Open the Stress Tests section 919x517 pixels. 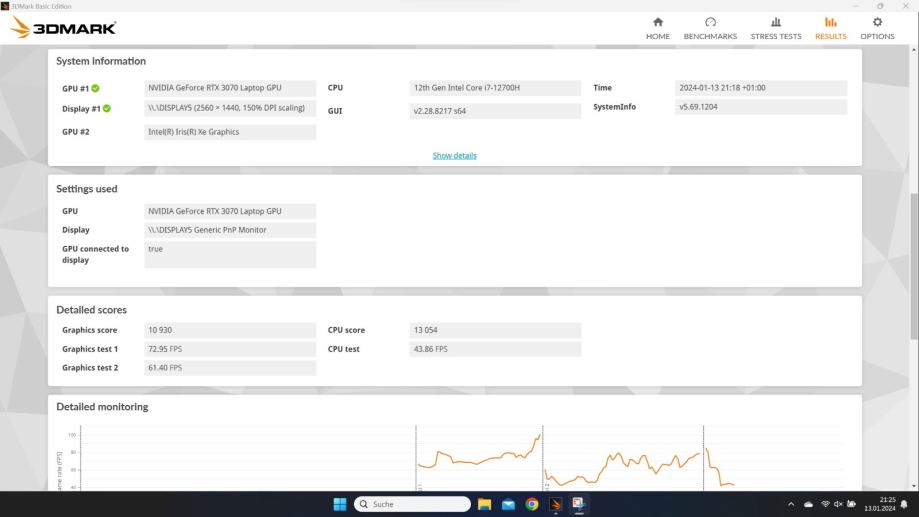click(775, 28)
